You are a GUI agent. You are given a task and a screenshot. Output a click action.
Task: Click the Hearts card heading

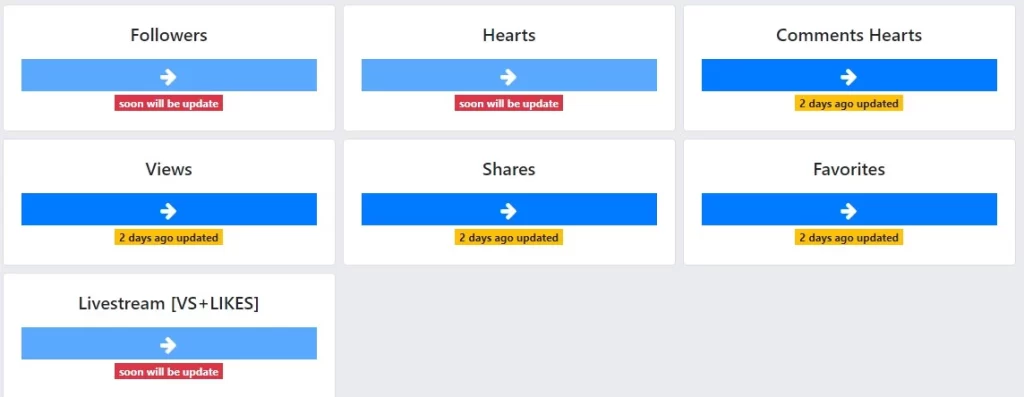coord(509,35)
